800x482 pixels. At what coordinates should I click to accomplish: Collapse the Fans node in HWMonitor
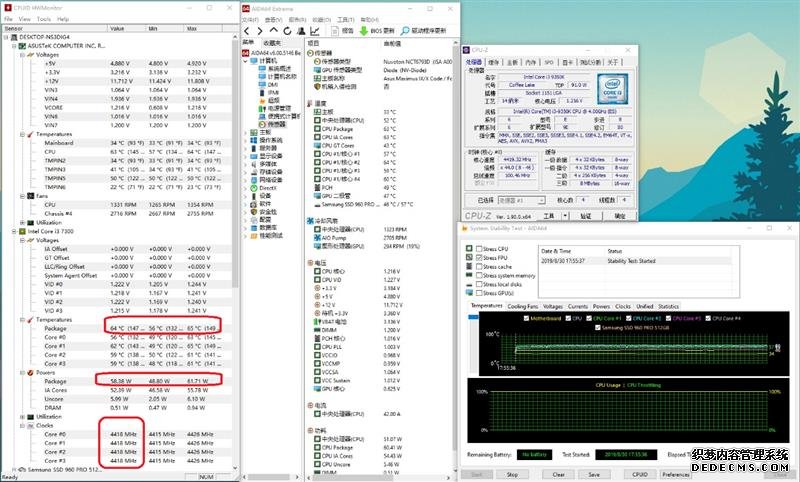[x=23, y=196]
